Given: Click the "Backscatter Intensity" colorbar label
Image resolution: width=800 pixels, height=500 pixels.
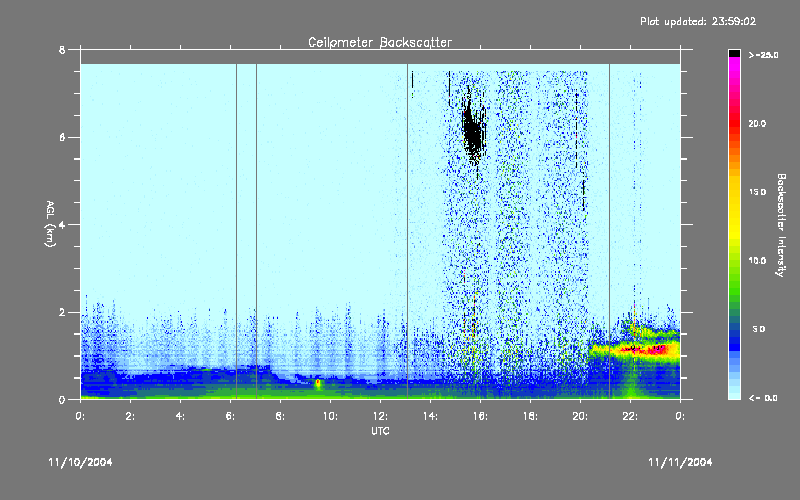Looking at the screenshot, I should [781, 225].
